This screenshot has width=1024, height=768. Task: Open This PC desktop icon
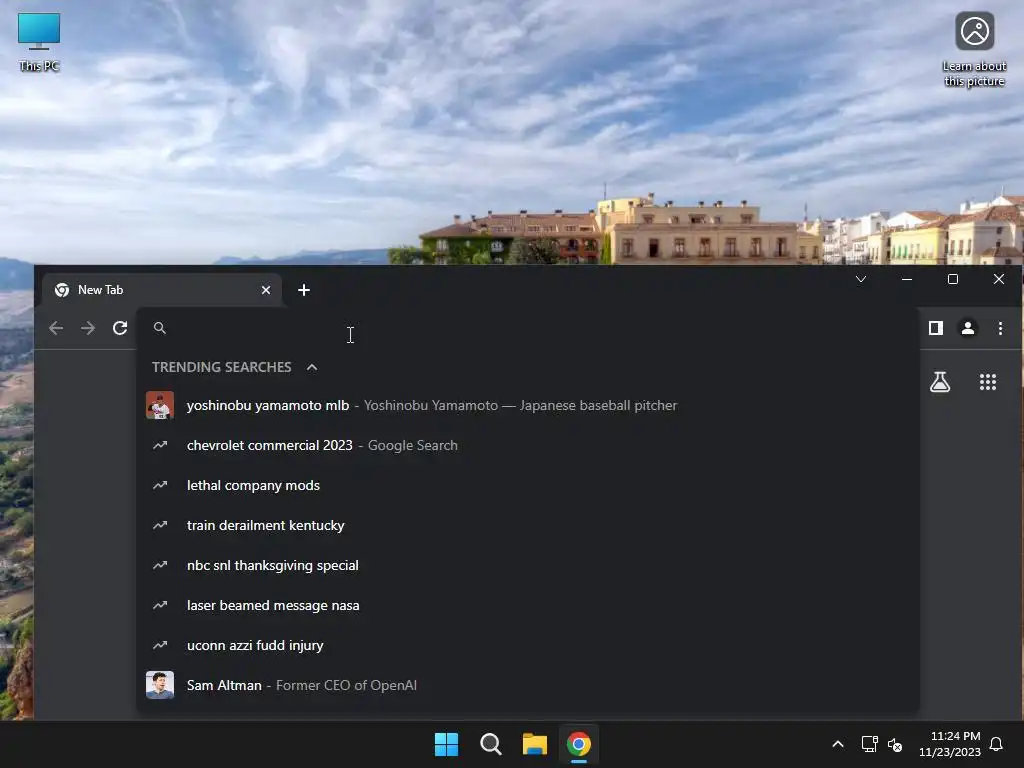click(x=39, y=42)
